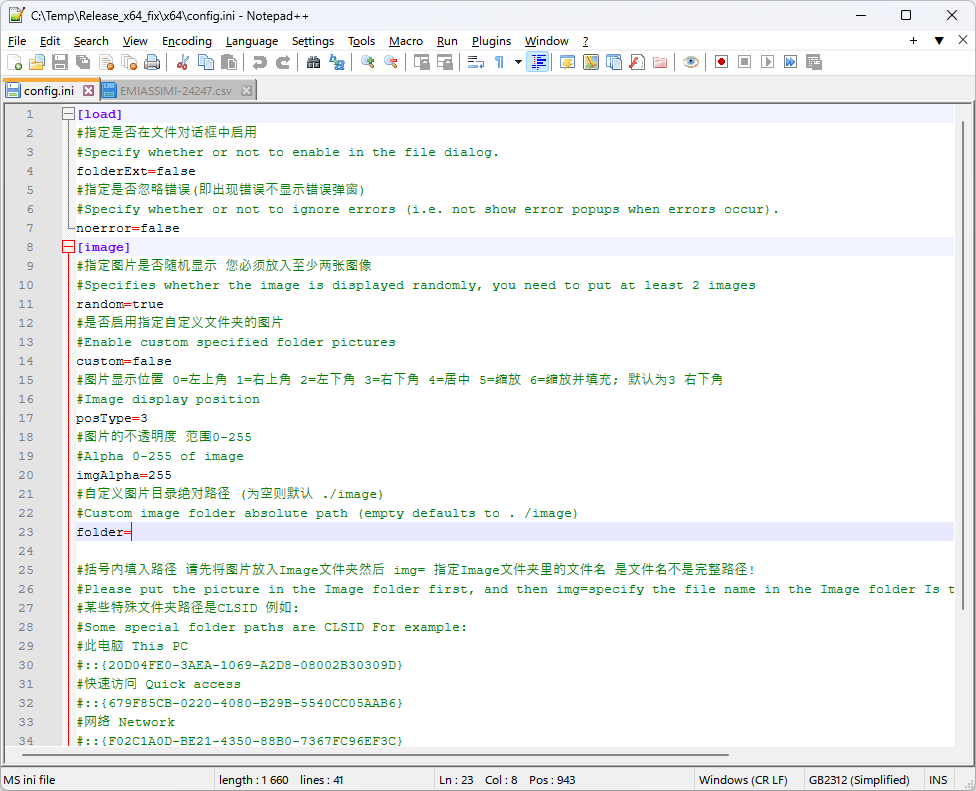Add a new tab with the plus button
Screen dimensions: 976x791
coord(913,41)
